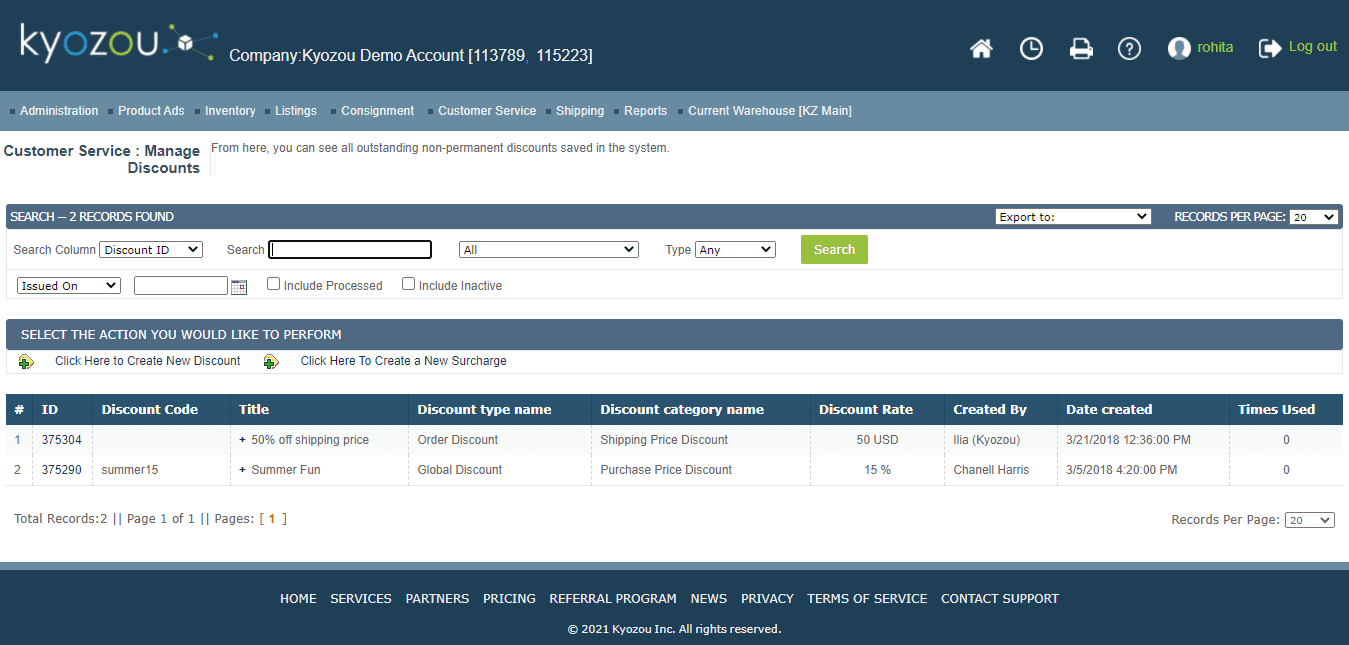Select discount ID 375290 cell
The image size is (1349, 645).
tap(61, 470)
